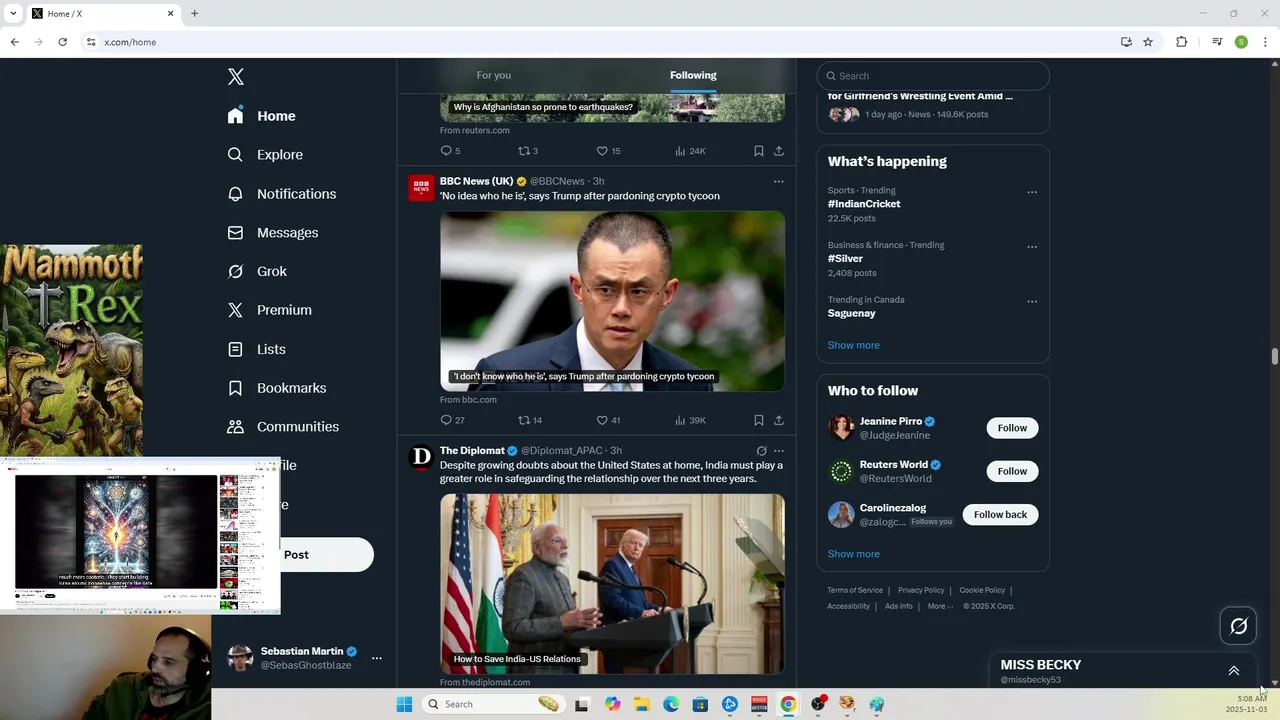Show more accounts to follow

[x=853, y=554]
